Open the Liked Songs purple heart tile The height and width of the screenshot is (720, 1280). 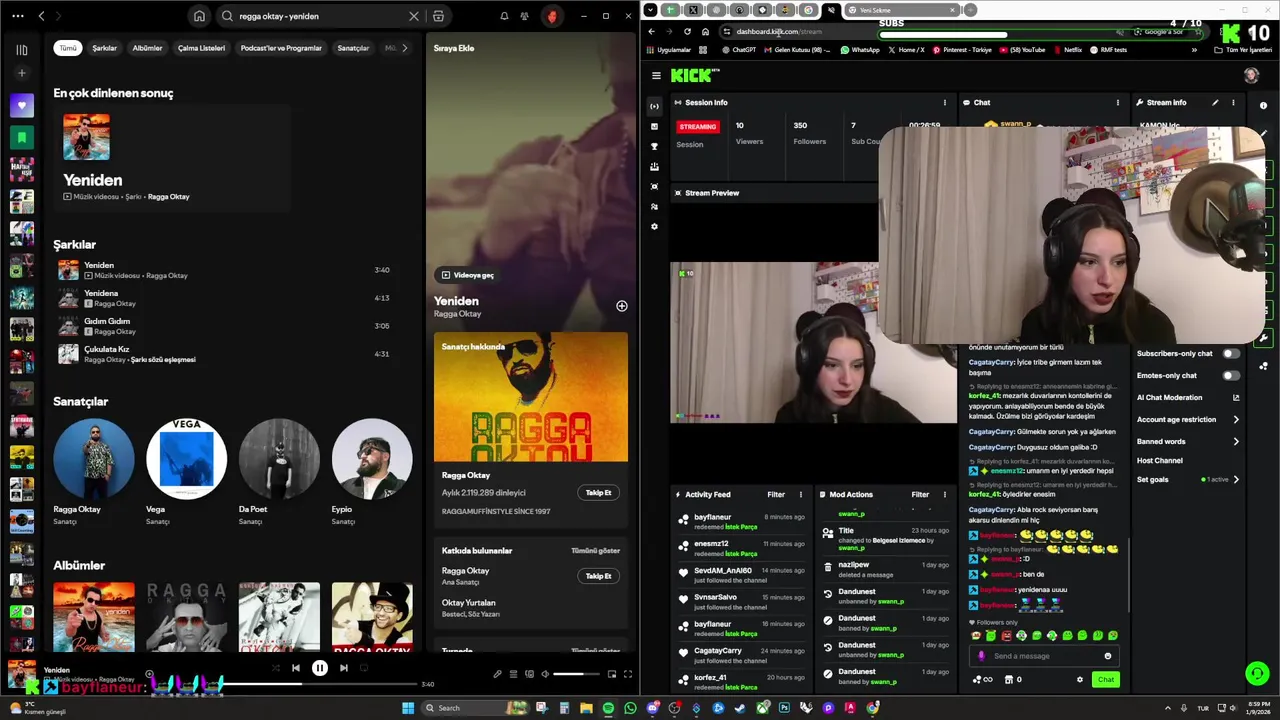click(x=22, y=105)
